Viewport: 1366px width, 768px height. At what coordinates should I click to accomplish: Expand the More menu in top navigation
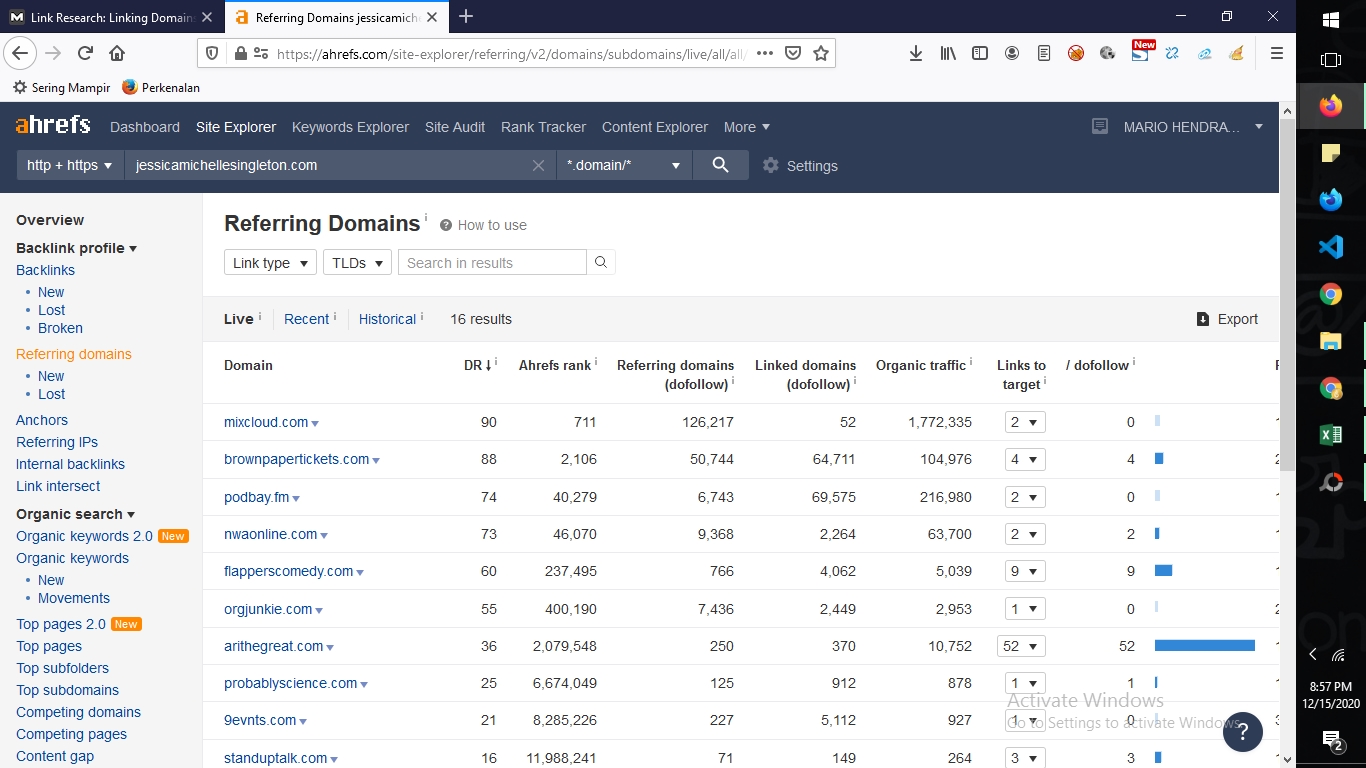coord(747,127)
